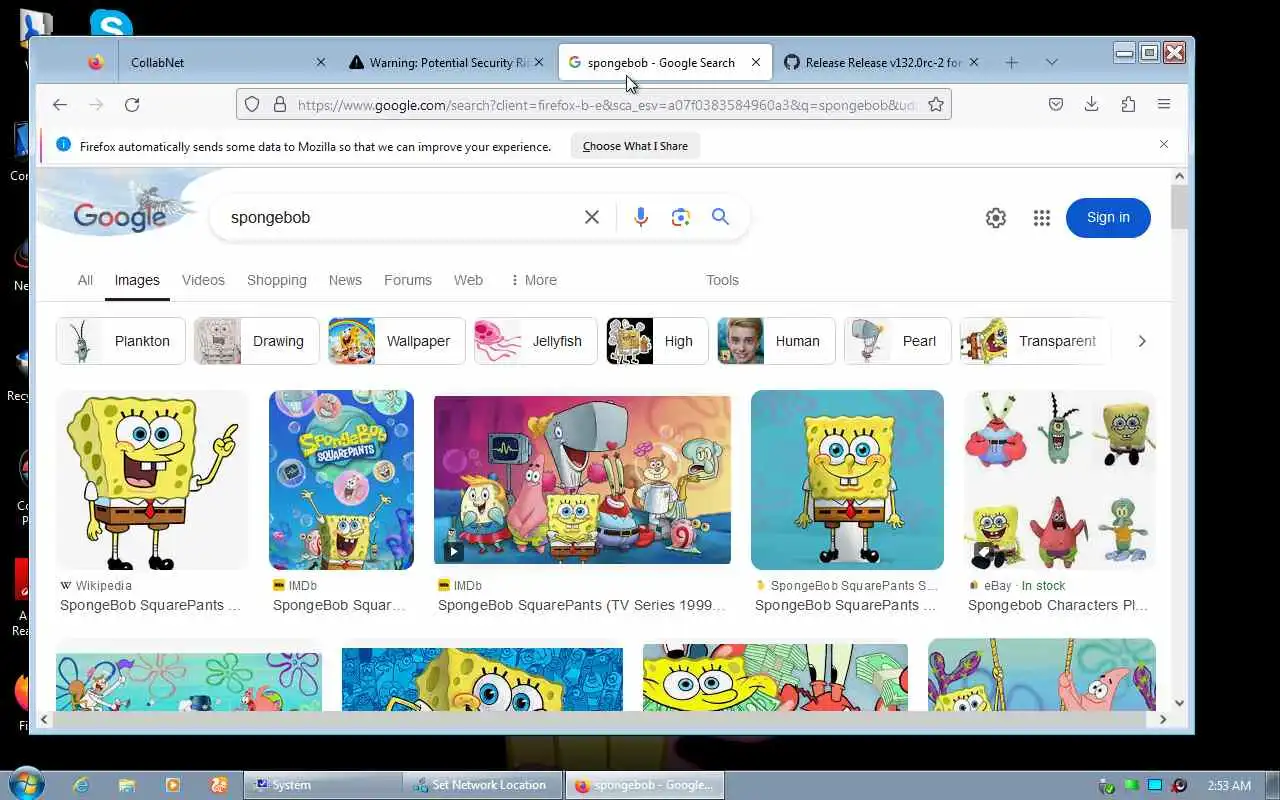Open the Firefox downloads panel
The width and height of the screenshot is (1280, 800).
pos(1092,104)
